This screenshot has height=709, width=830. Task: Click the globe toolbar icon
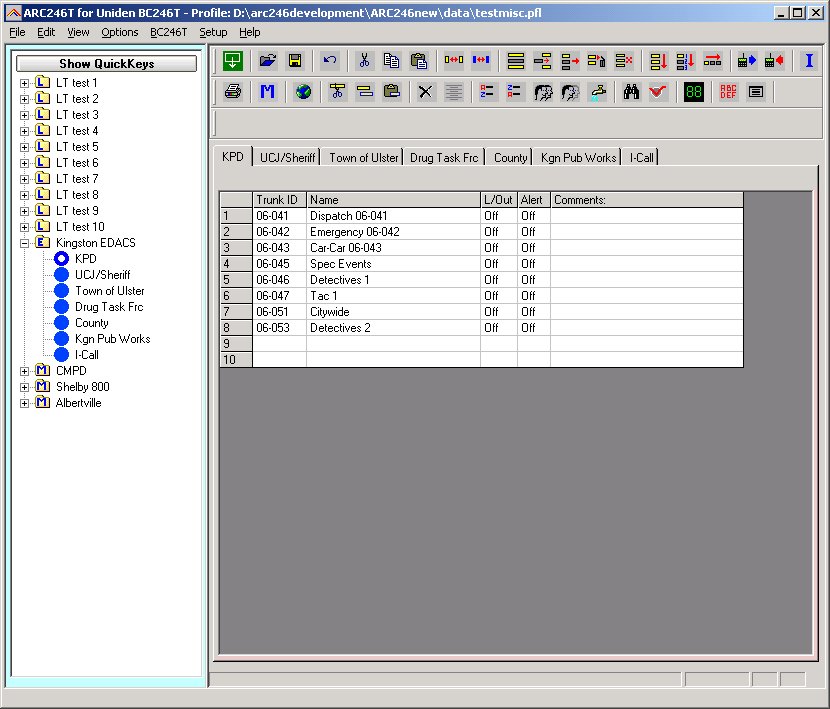(303, 92)
